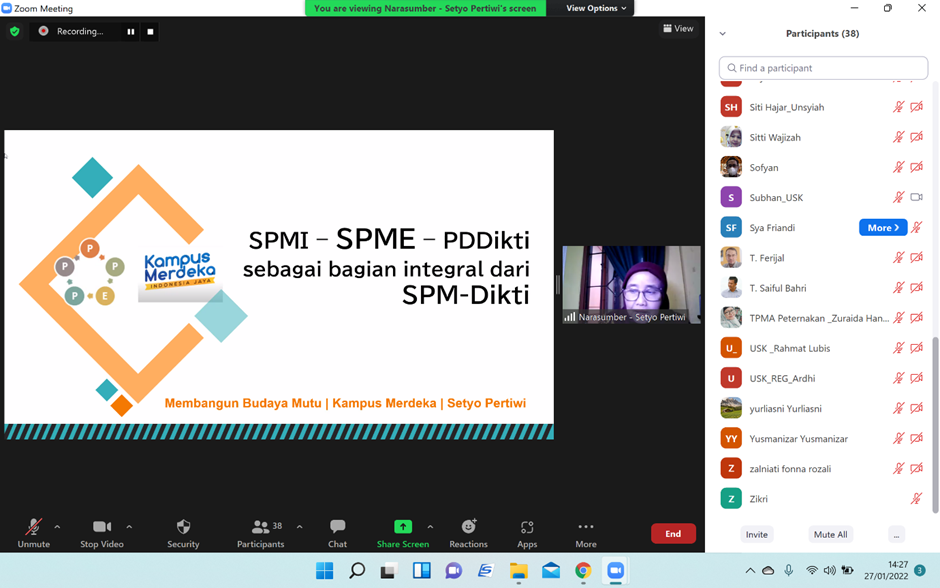This screenshot has width=940, height=588.
Task: Select Sitti Wajizah participant row
Action: [823, 137]
